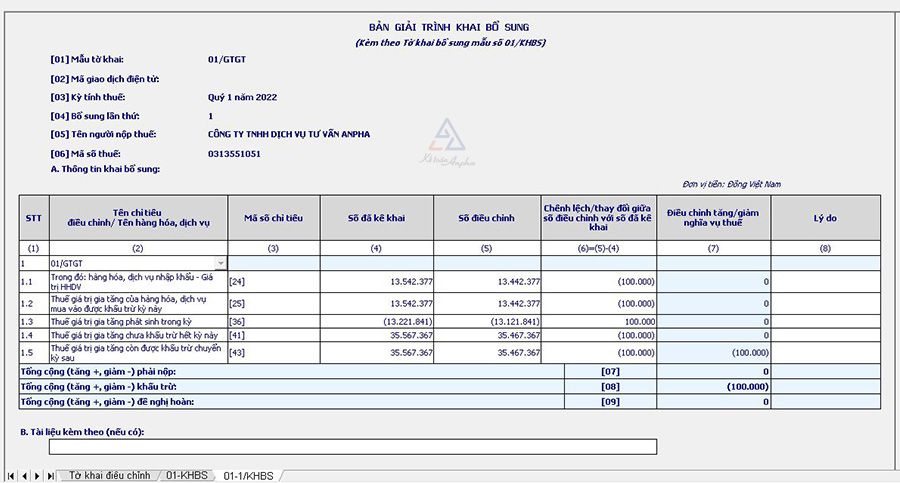
Task: Go to the next sheet tab
Action: coord(37,475)
